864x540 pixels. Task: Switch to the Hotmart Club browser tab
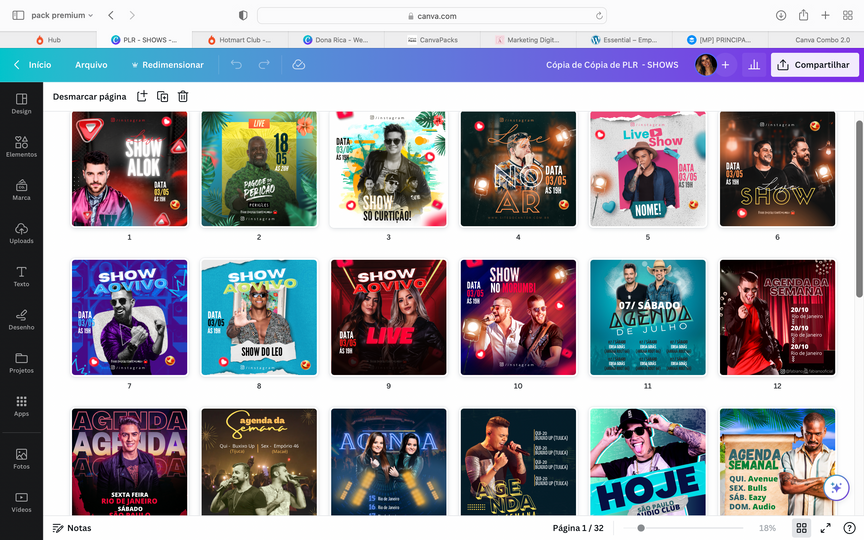tap(245, 39)
